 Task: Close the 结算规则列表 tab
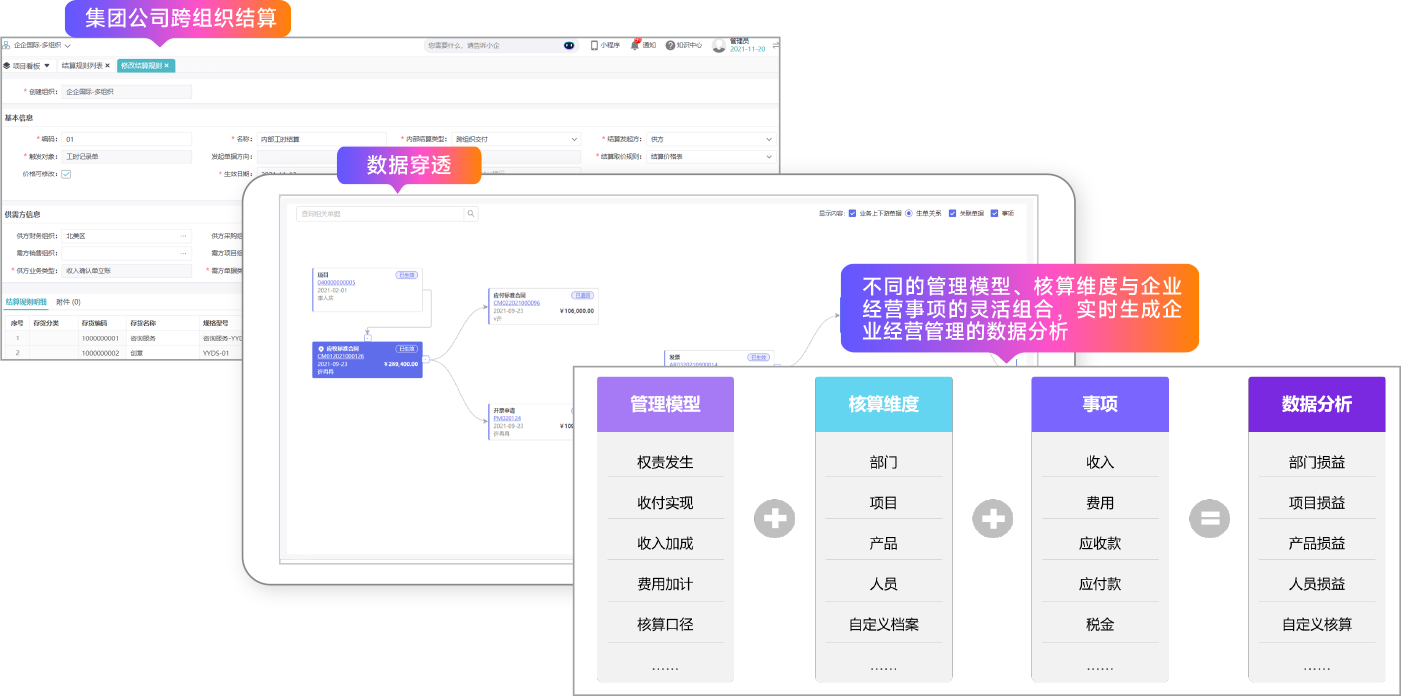click(107, 66)
